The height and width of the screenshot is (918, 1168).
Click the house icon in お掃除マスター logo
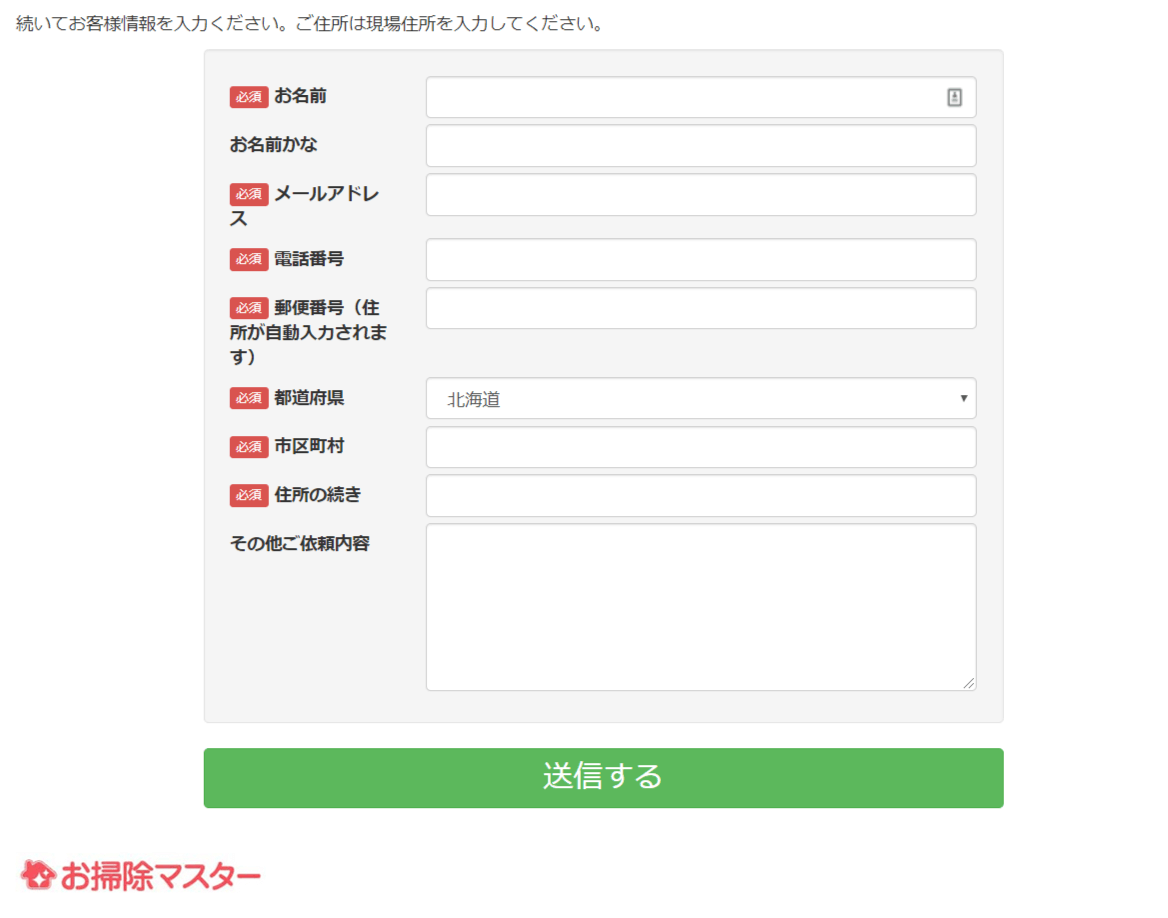(38, 875)
